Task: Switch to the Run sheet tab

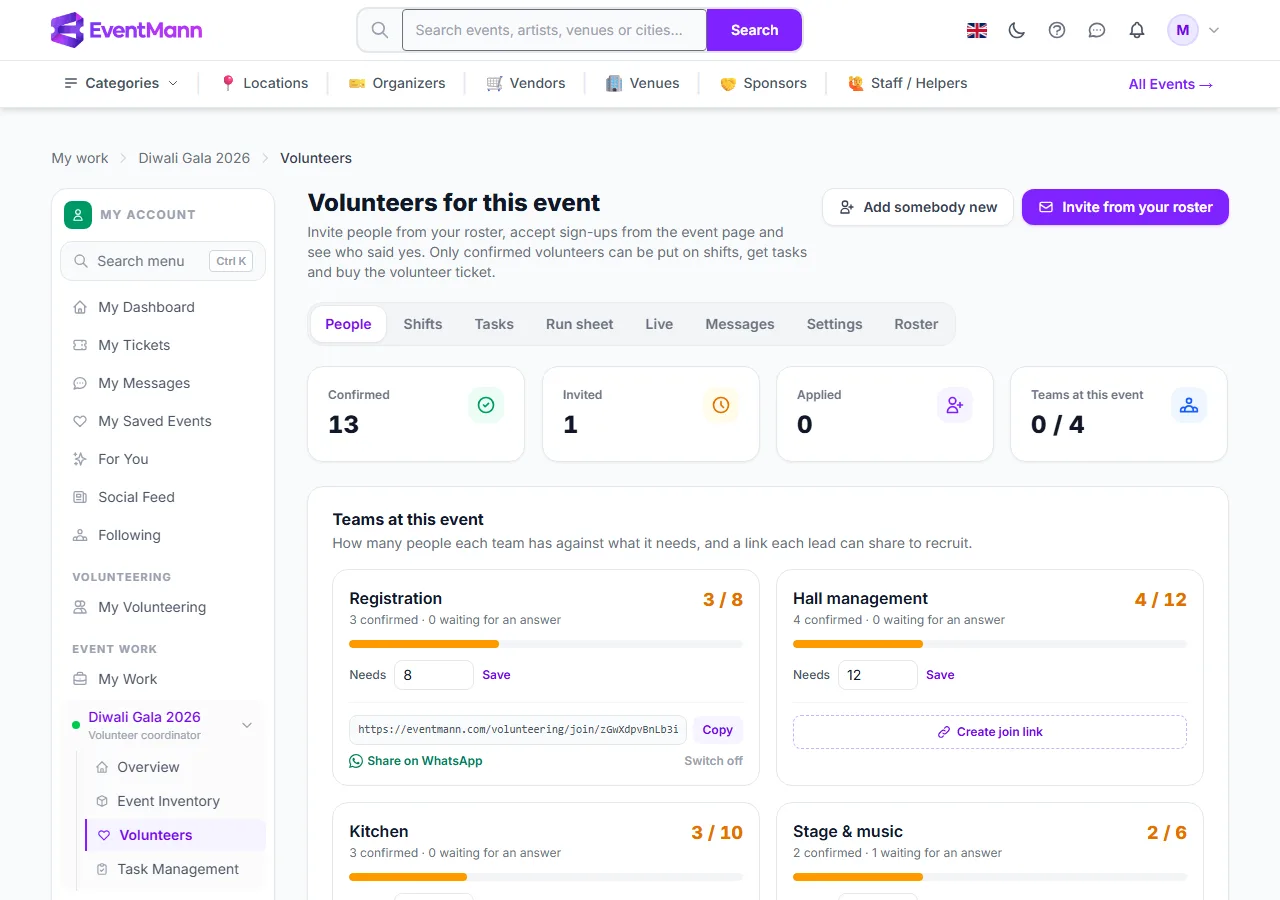Action: point(580,324)
